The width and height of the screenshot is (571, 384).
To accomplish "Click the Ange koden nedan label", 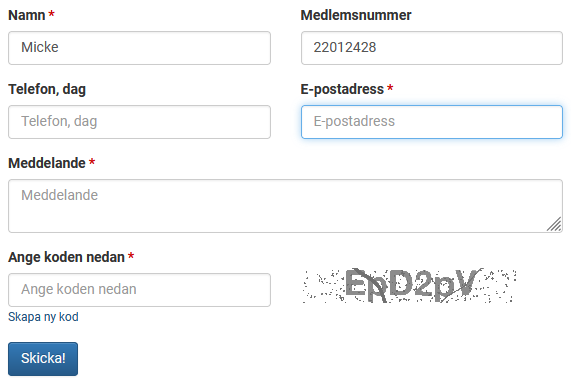I will (x=67, y=257).
